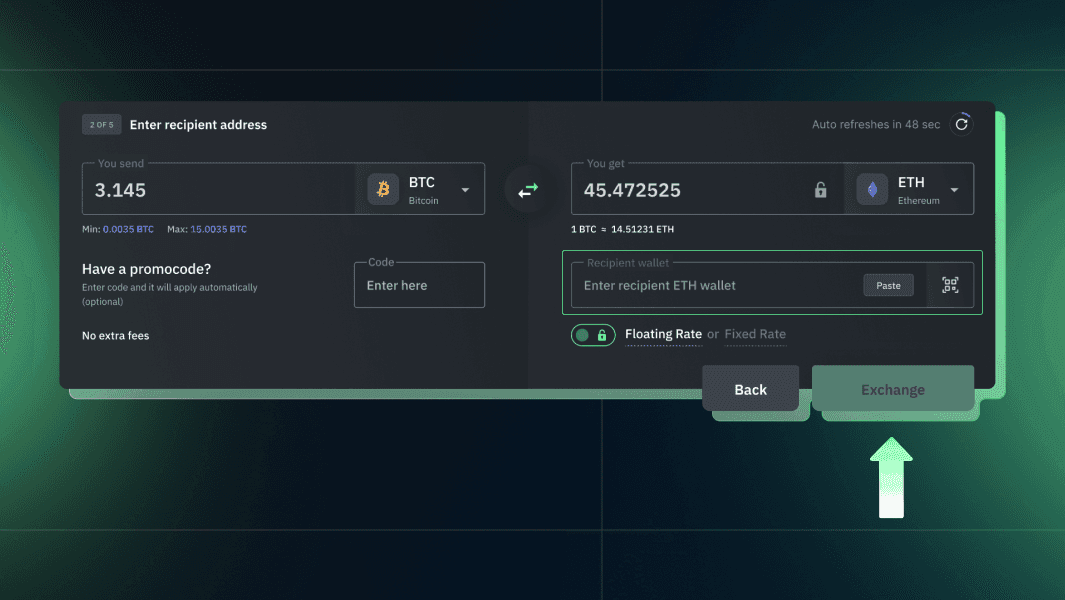Click the Have a promocode? heading
The image size is (1065, 600).
[x=147, y=269]
